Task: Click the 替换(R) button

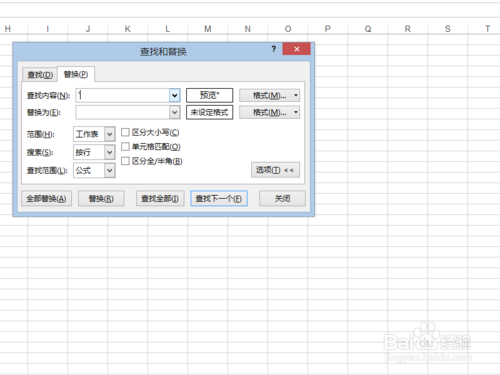Action: tap(101, 199)
